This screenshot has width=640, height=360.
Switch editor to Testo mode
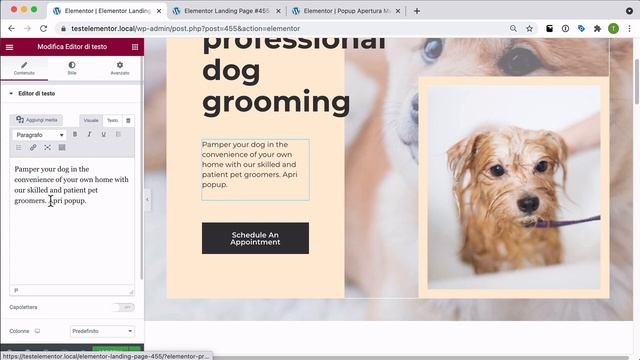113,120
